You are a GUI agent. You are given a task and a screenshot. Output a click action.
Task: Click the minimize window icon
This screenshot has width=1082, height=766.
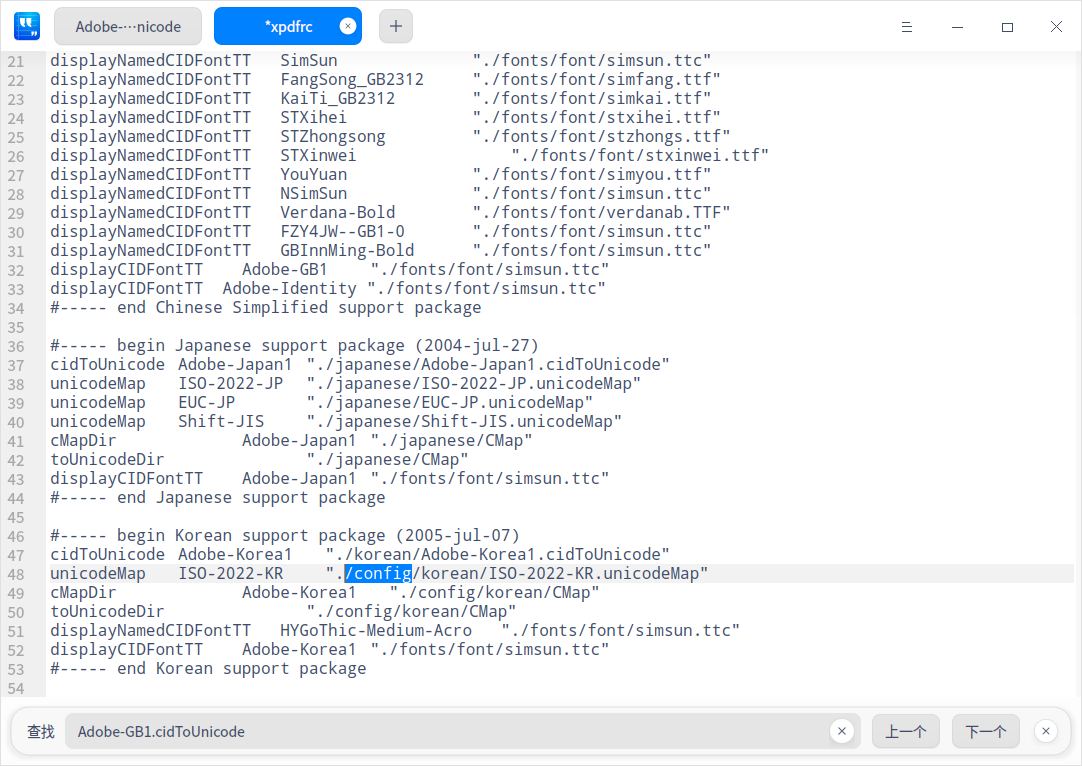click(x=957, y=27)
